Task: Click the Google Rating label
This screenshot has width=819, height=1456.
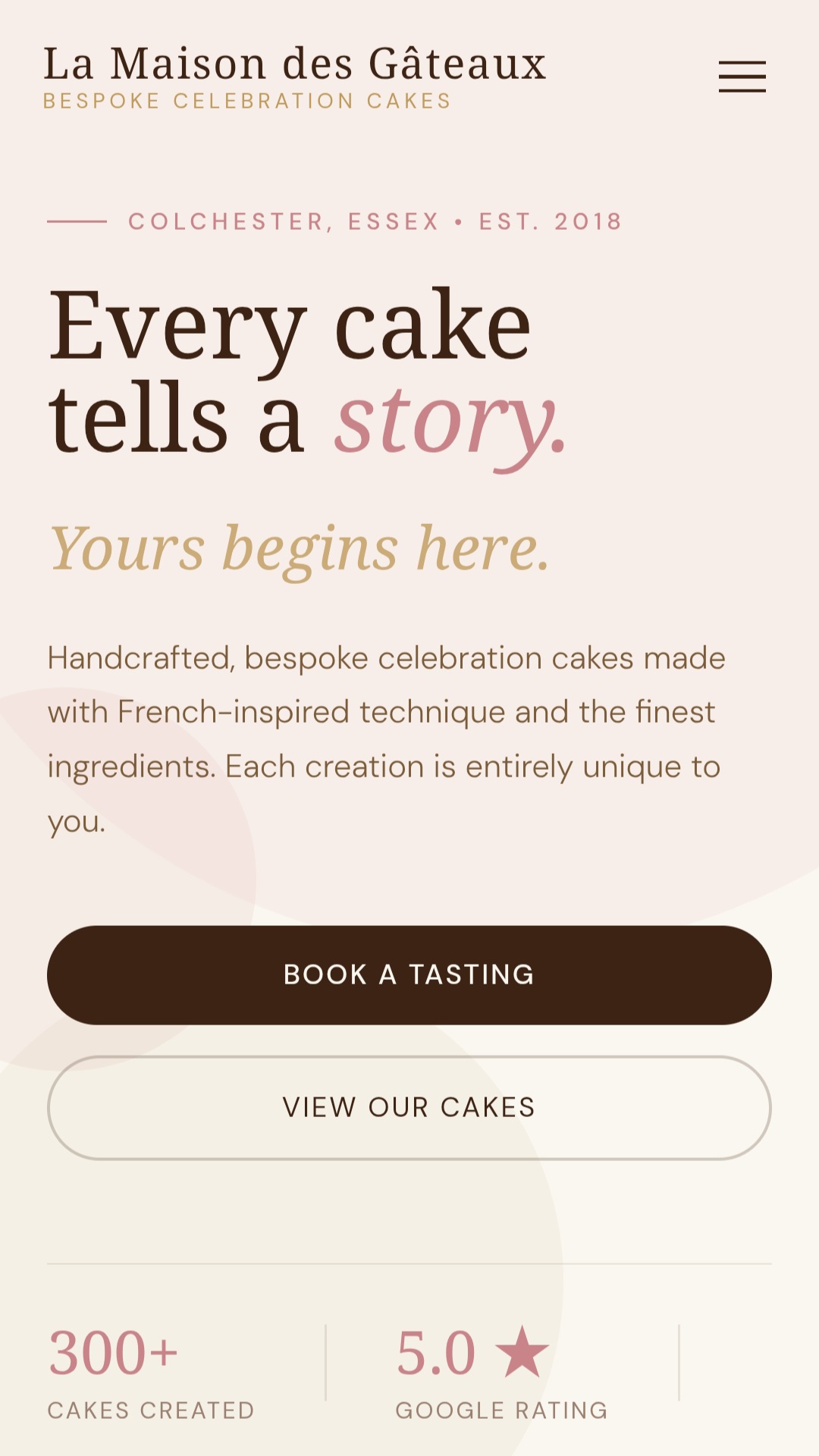Action: point(502,1410)
